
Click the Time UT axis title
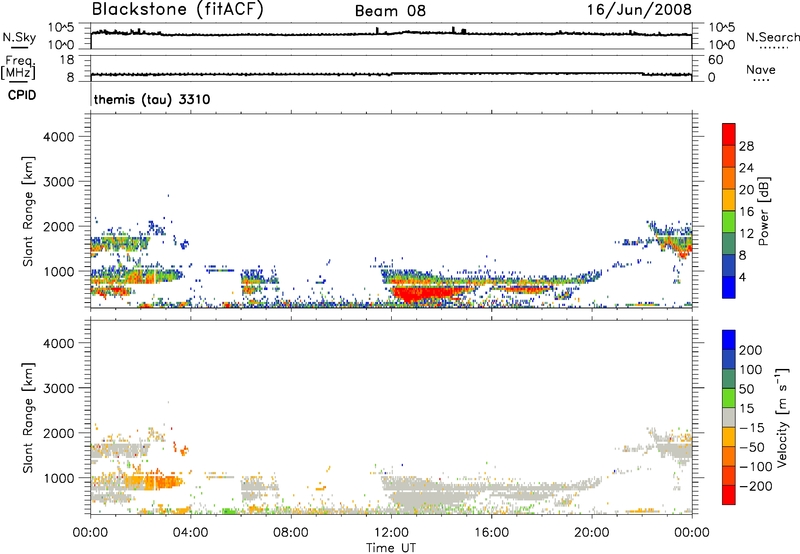pos(391,548)
